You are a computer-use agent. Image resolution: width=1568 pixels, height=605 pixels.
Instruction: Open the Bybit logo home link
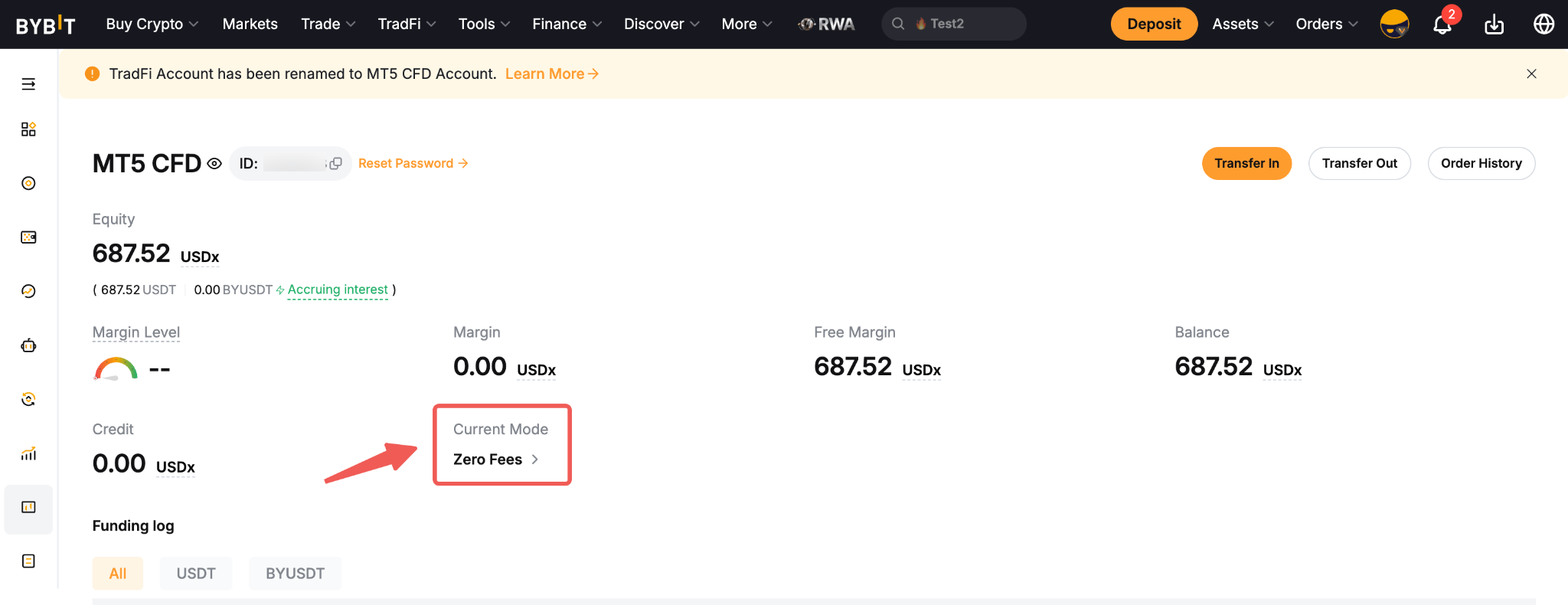tap(46, 25)
